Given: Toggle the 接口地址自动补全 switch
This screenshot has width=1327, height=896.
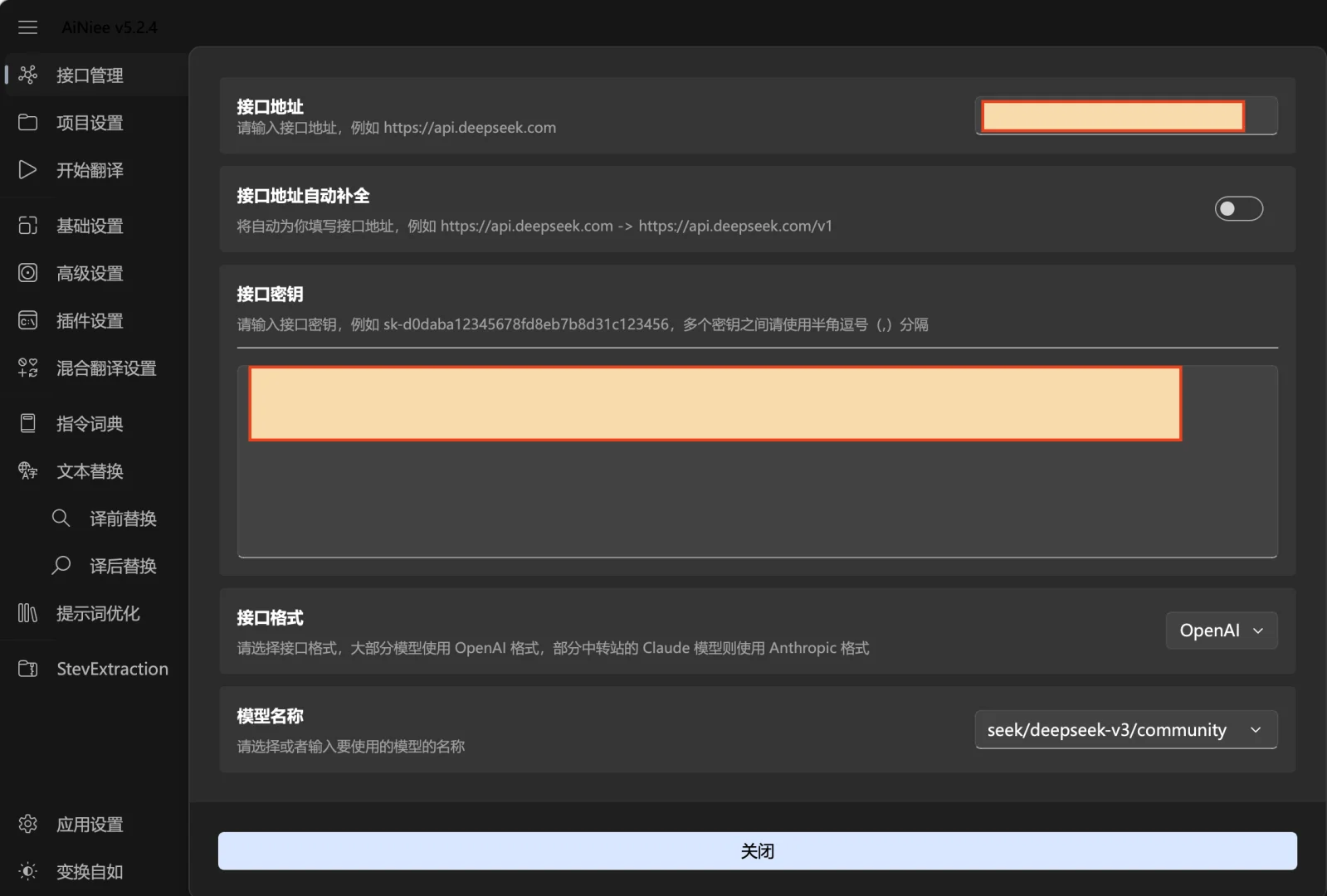Looking at the screenshot, I should (x=1238, y=208).
